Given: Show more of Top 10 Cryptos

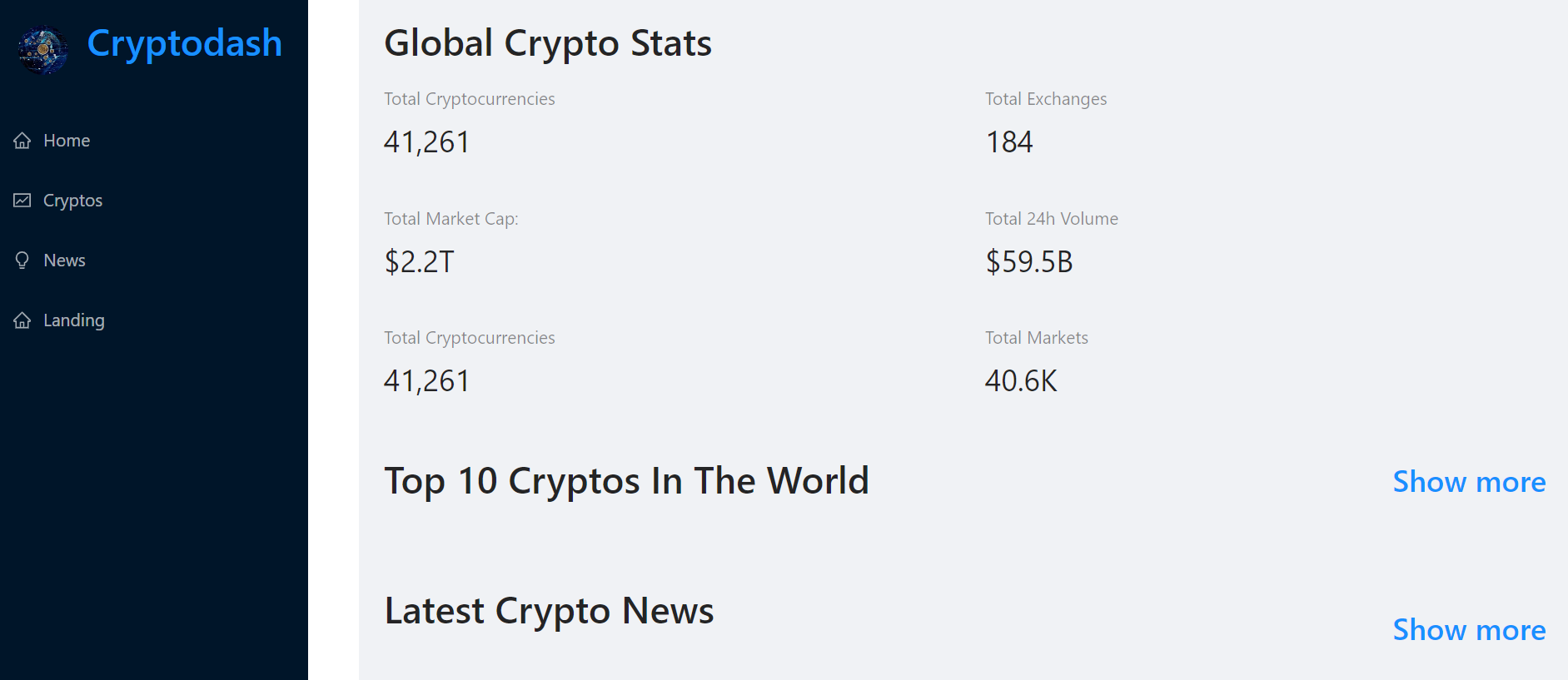Looking at the screenshot, I should (x=1469, y=482).
